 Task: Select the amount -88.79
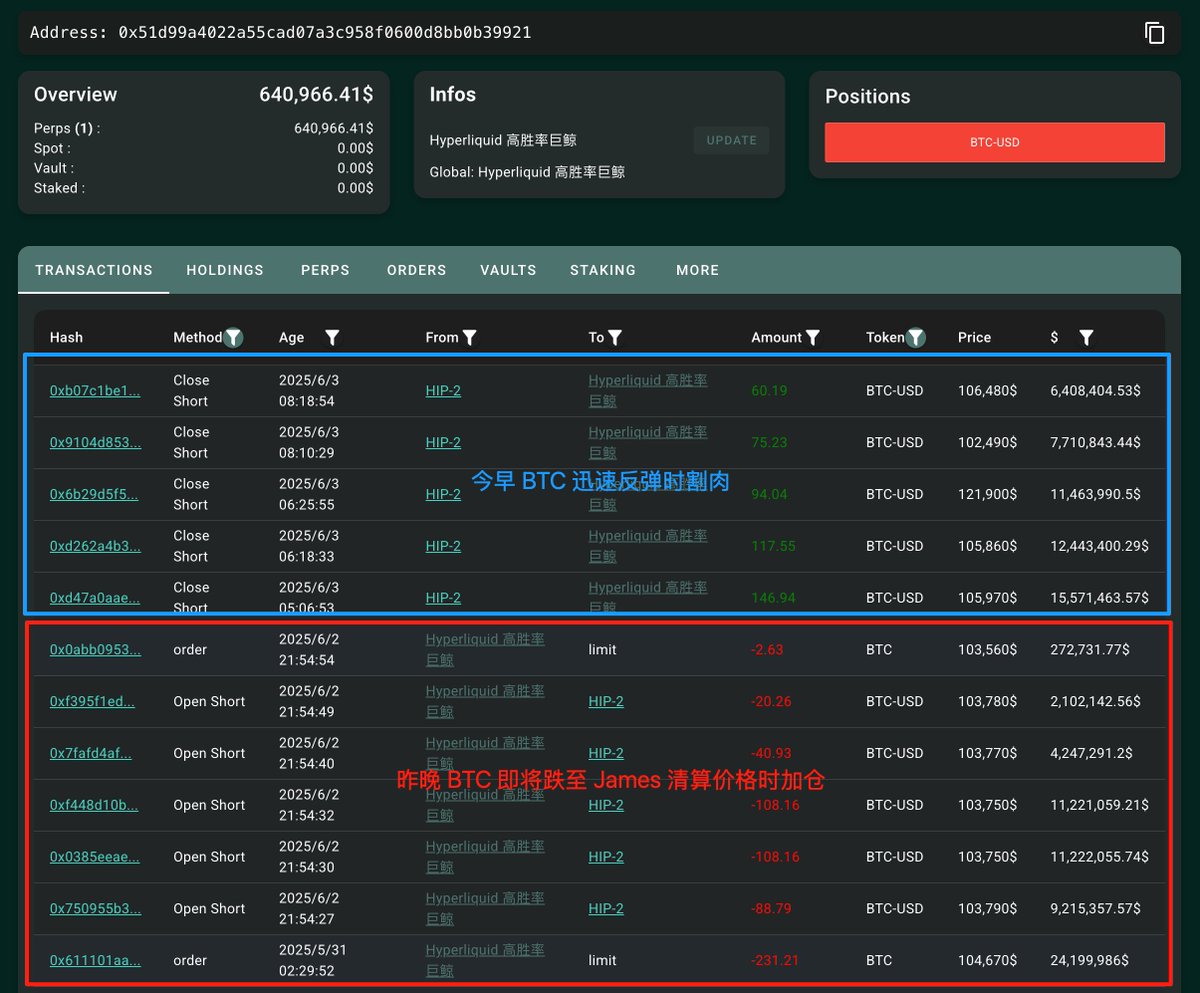[771, 909]
